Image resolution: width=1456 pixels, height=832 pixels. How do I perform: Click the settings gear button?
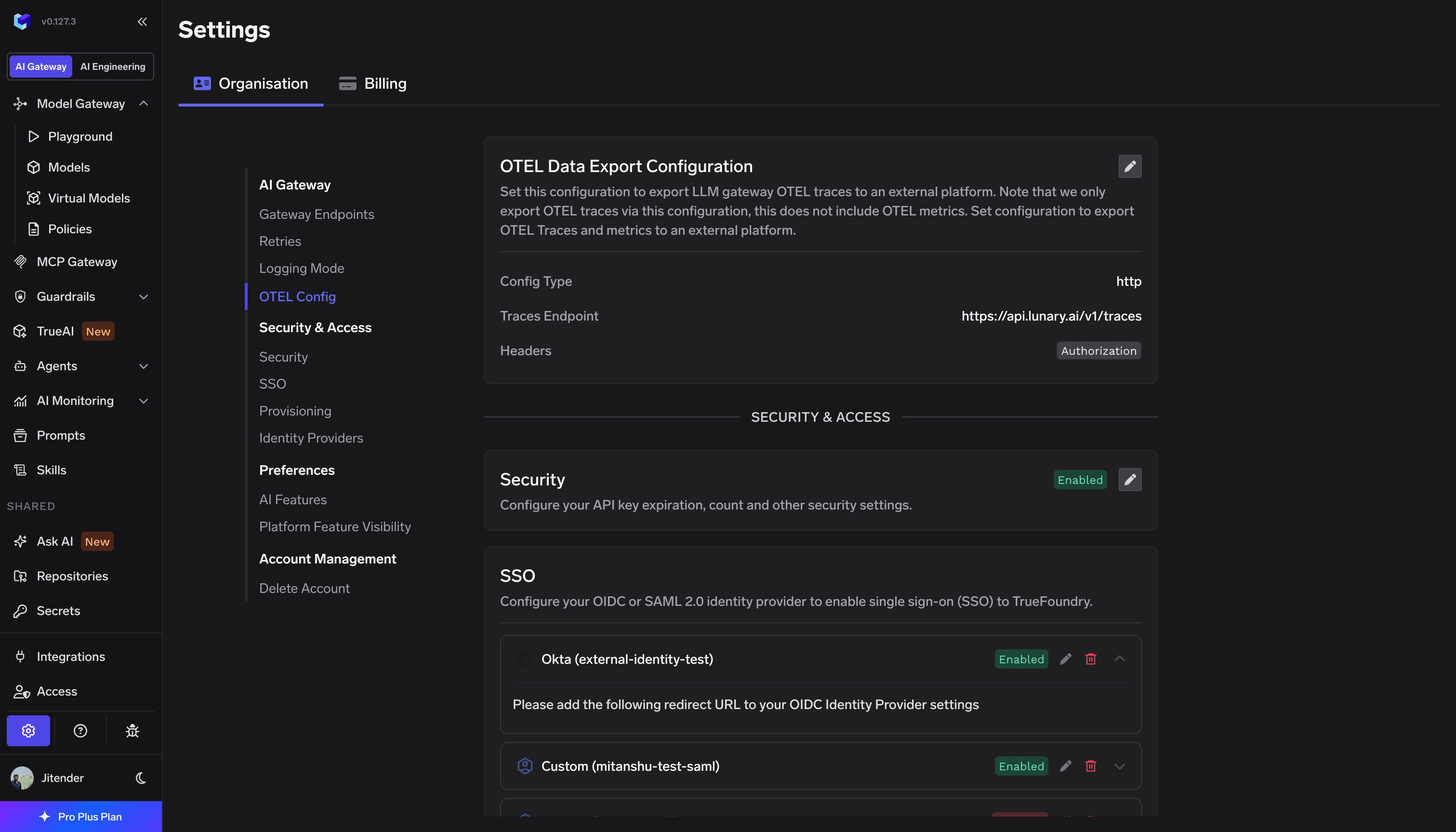(x=28, y=731)
